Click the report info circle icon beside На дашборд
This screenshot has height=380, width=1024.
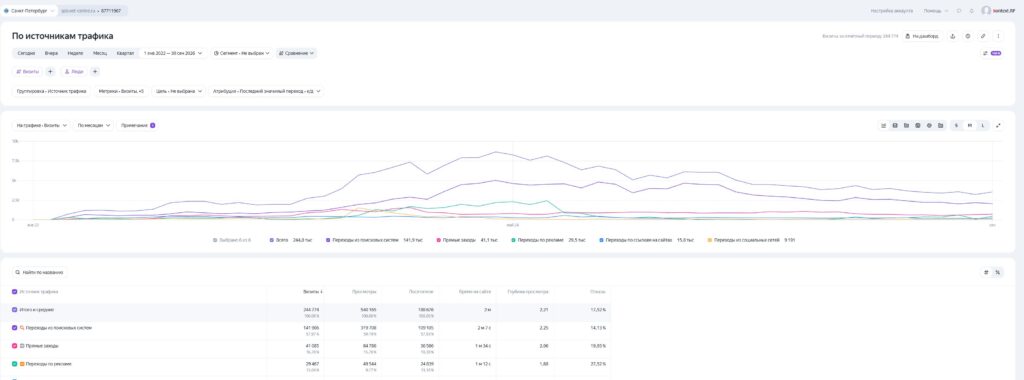(x=968, y=36)
